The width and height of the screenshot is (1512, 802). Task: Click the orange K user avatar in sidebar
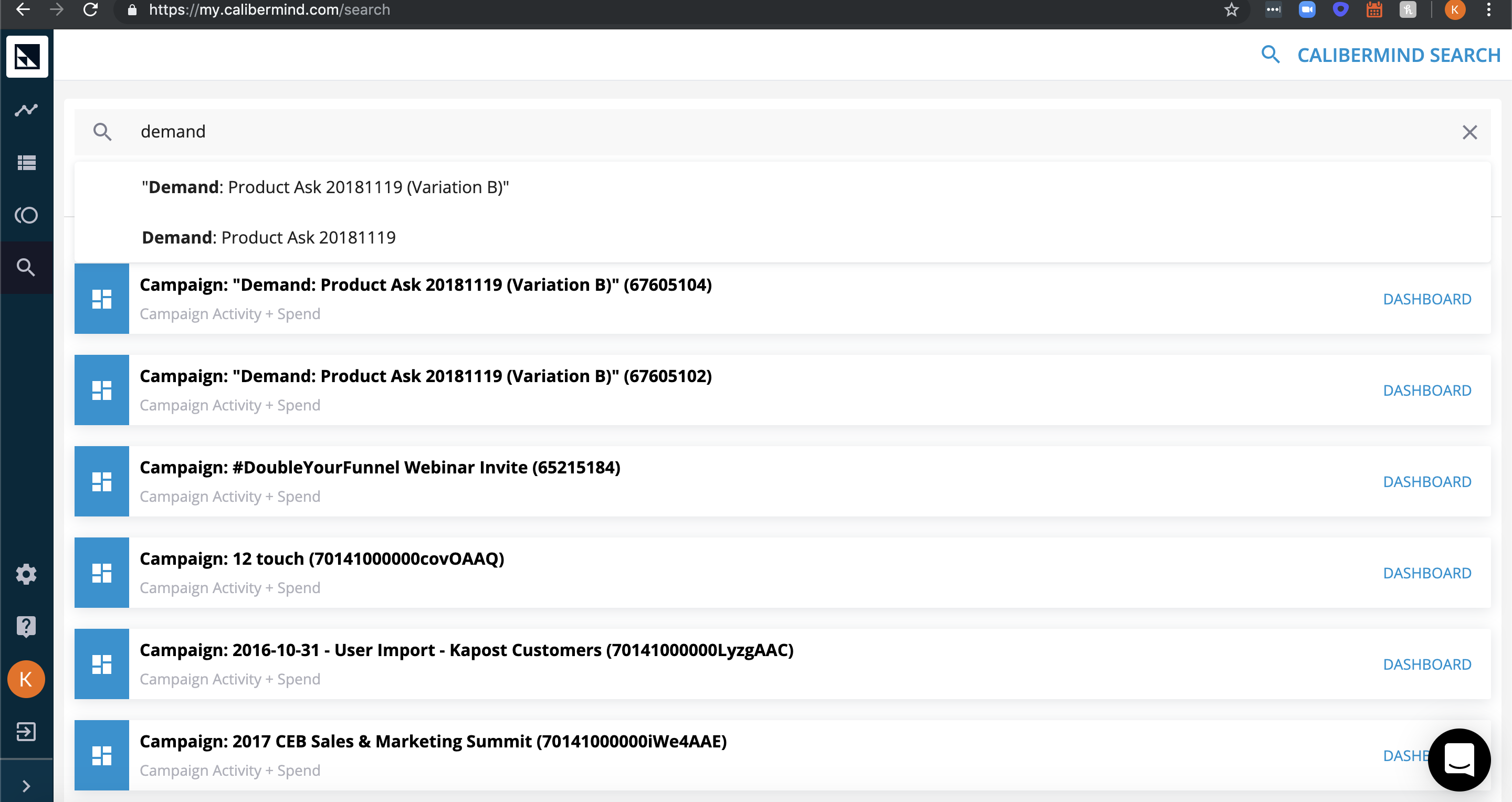(x=26, y=679)
